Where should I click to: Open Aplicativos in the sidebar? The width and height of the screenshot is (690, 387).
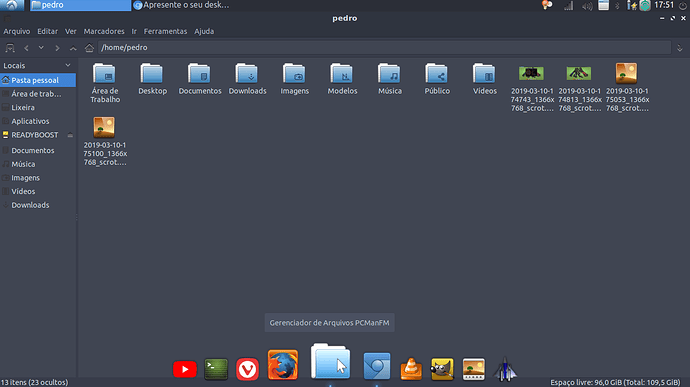tap(38, 121)
